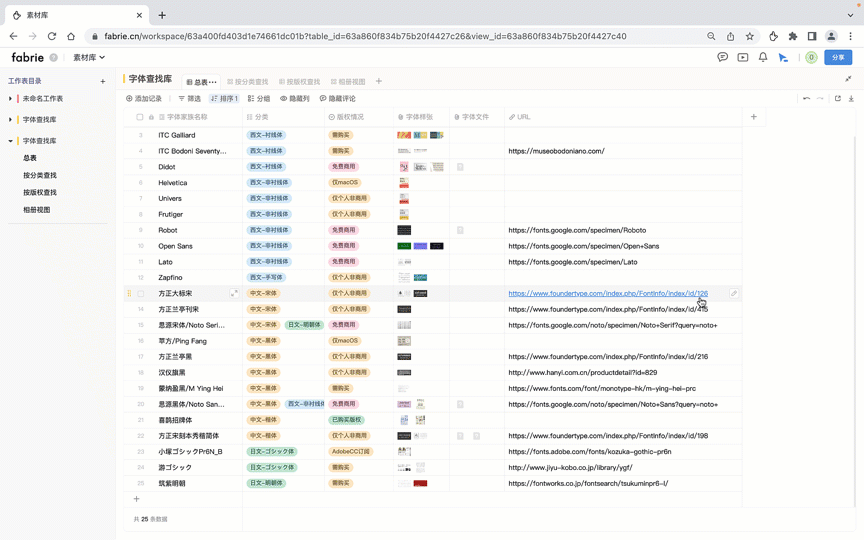Click the Helvetica font name cell
The height and width of the screenshot is (540, 864).
pyautogui.click(x=172, y=183)
